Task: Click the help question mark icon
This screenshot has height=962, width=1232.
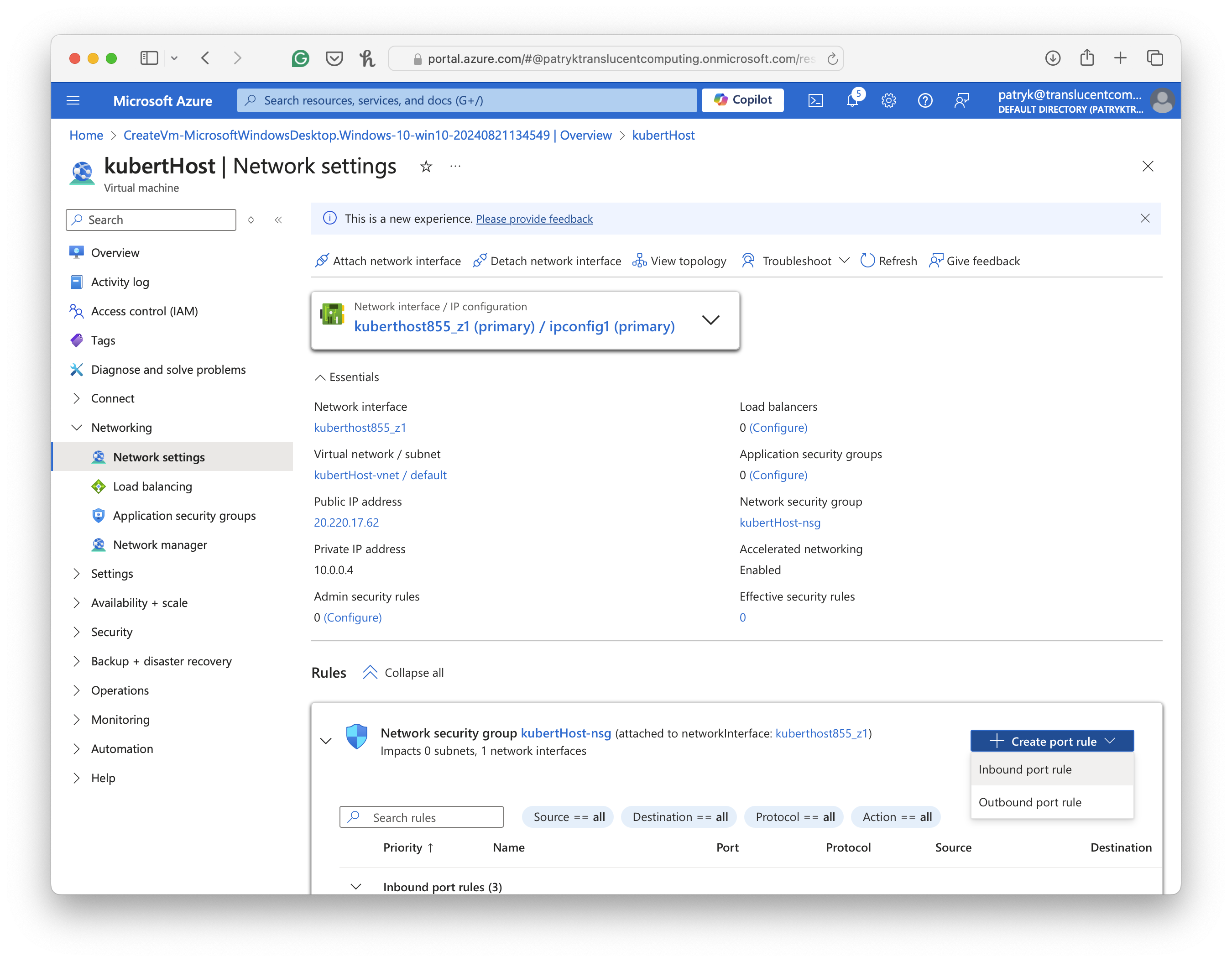Action: [925, 100]
